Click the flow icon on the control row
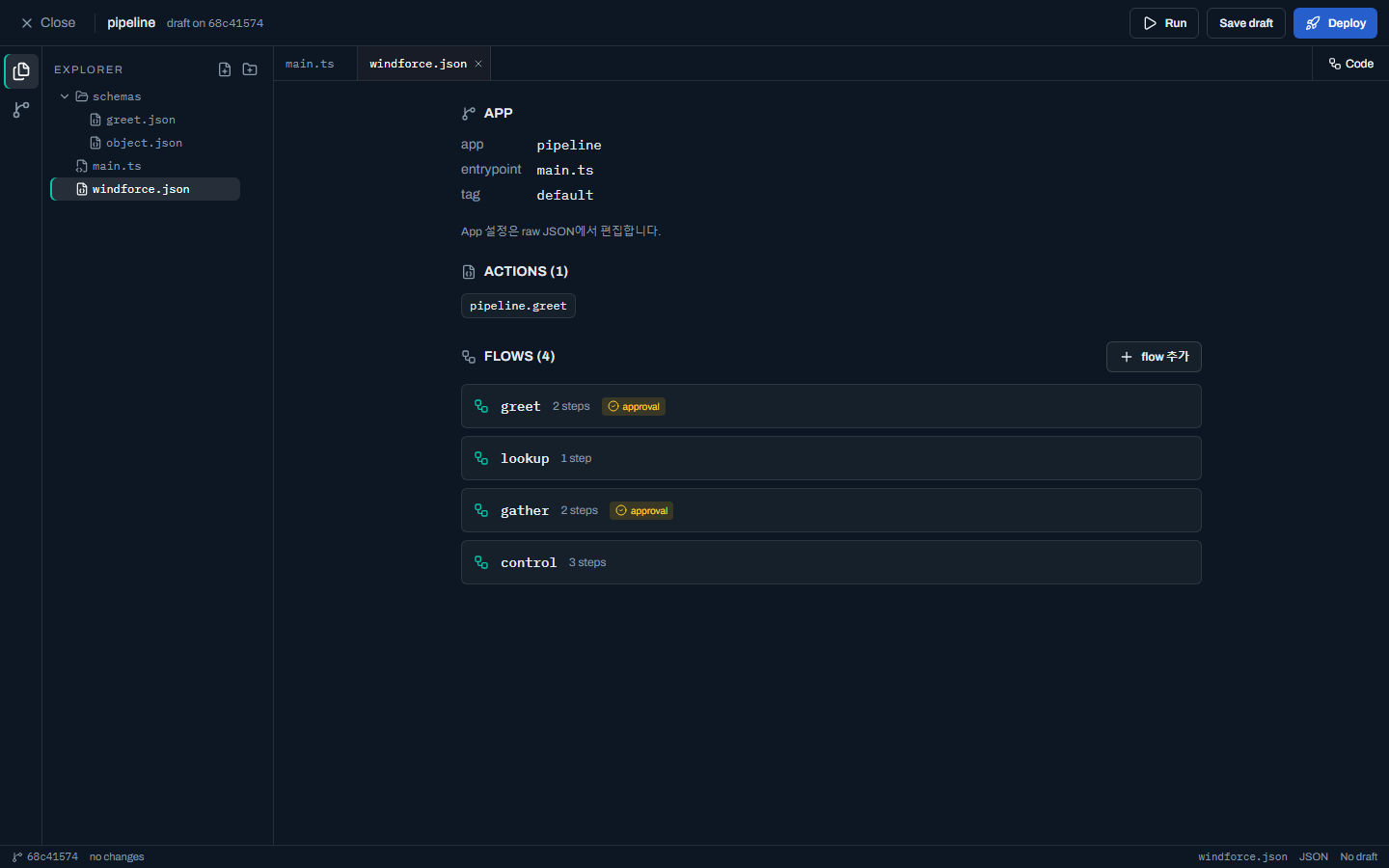Image resolution: width=1389 pixels, height=868 pixels. (x=481, y=562)
